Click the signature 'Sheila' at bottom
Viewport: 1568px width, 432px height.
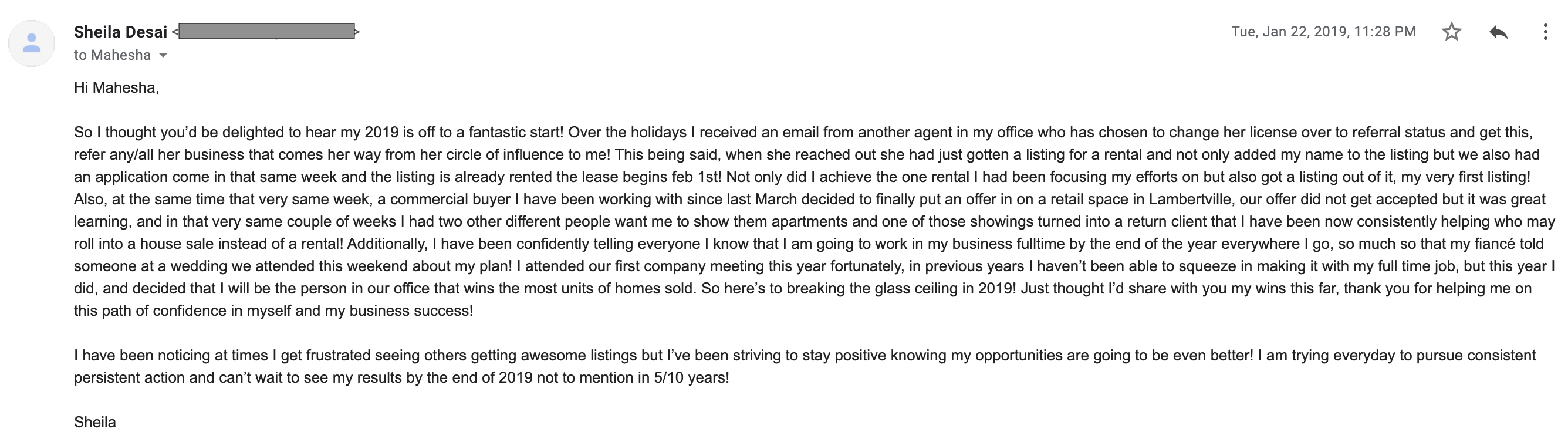(x=95, y=422)
